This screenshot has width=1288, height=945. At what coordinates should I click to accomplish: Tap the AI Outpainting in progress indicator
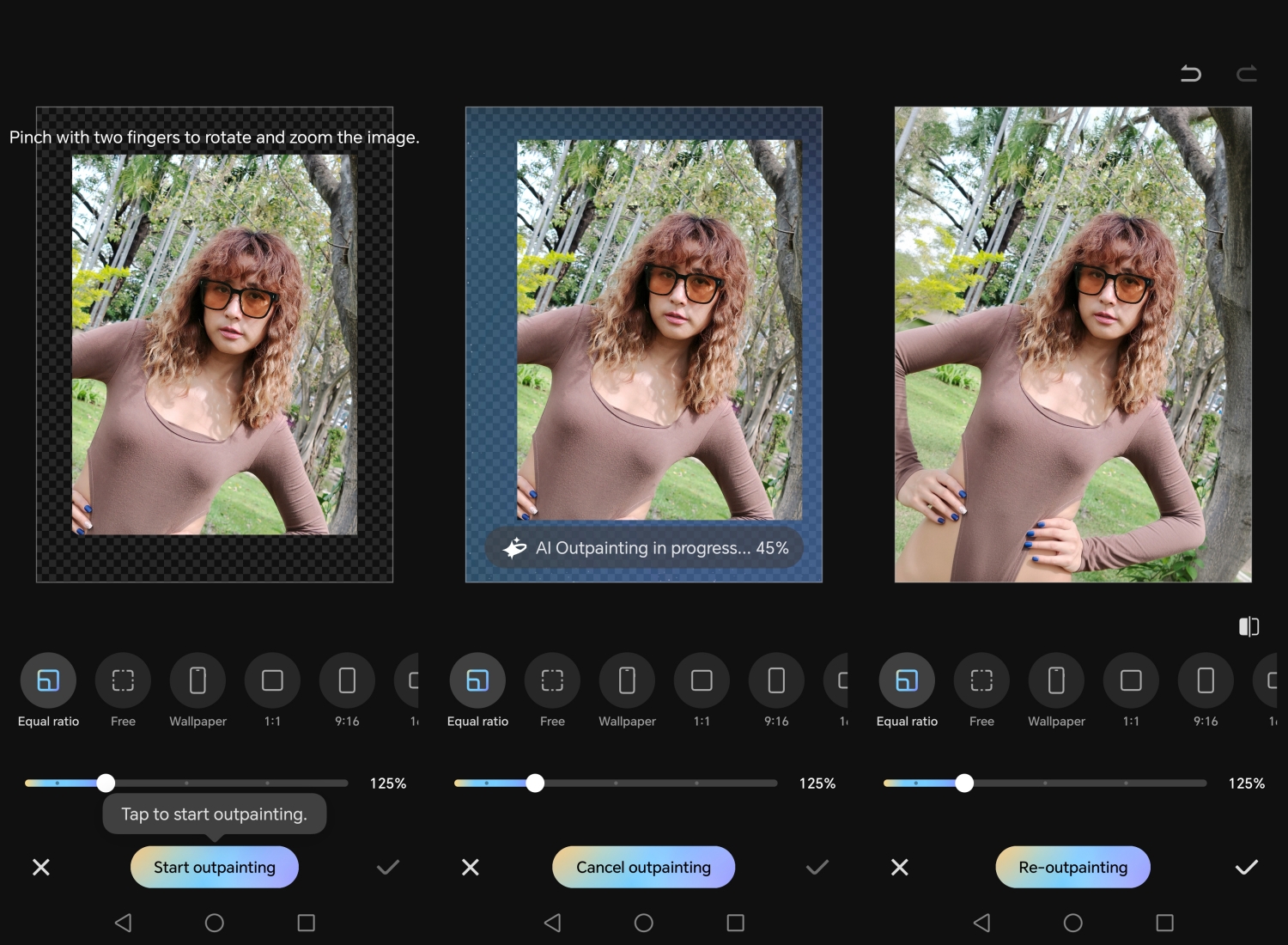(644, 548)
